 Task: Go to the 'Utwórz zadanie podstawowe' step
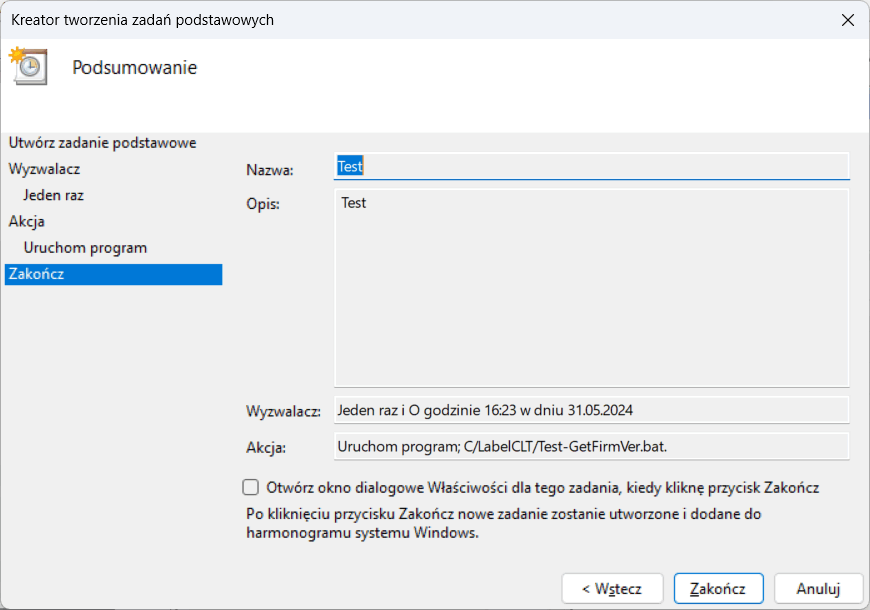point(102,143)
